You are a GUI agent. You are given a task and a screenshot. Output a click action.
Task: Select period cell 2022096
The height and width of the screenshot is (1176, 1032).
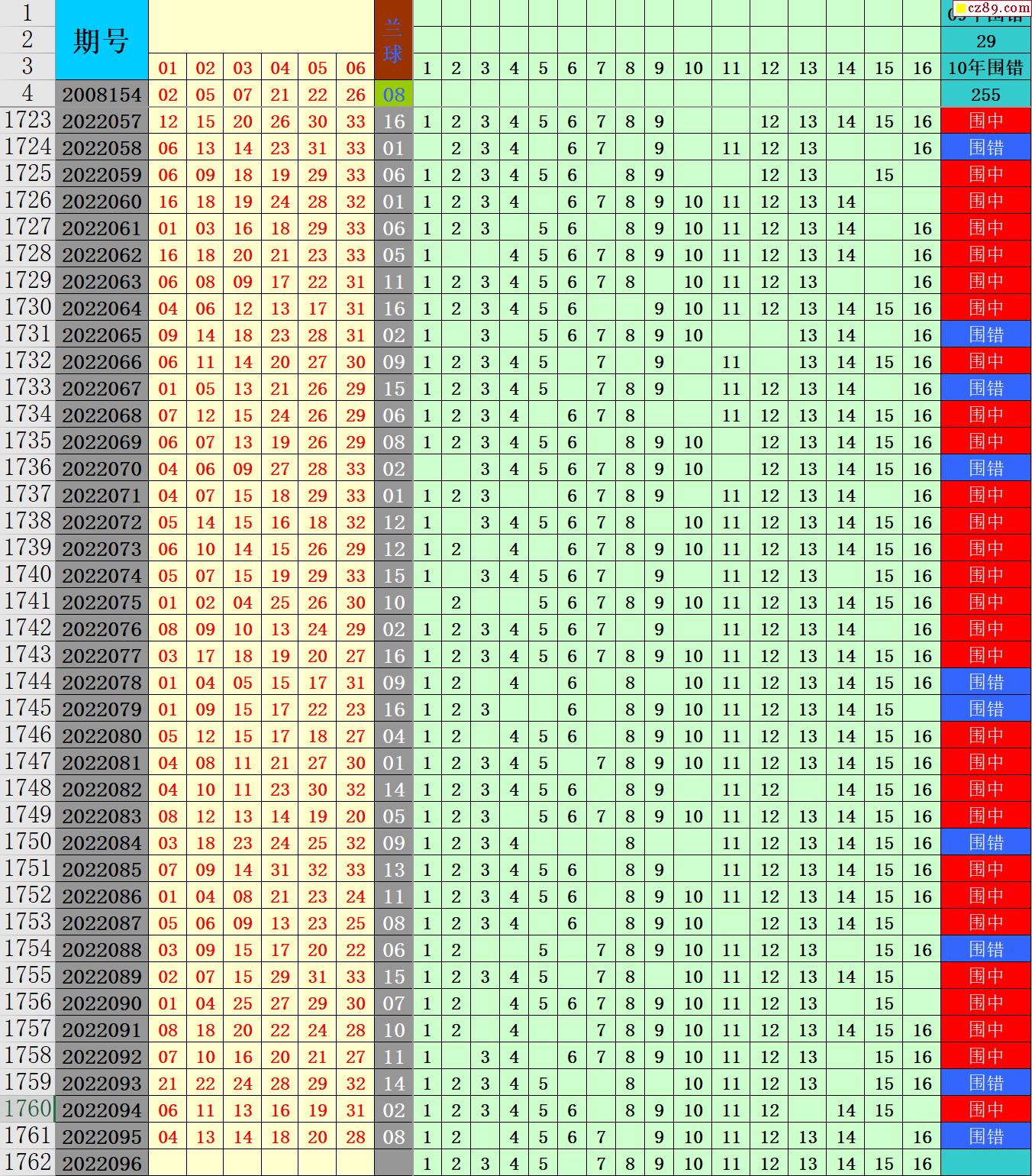point(102,1164)
